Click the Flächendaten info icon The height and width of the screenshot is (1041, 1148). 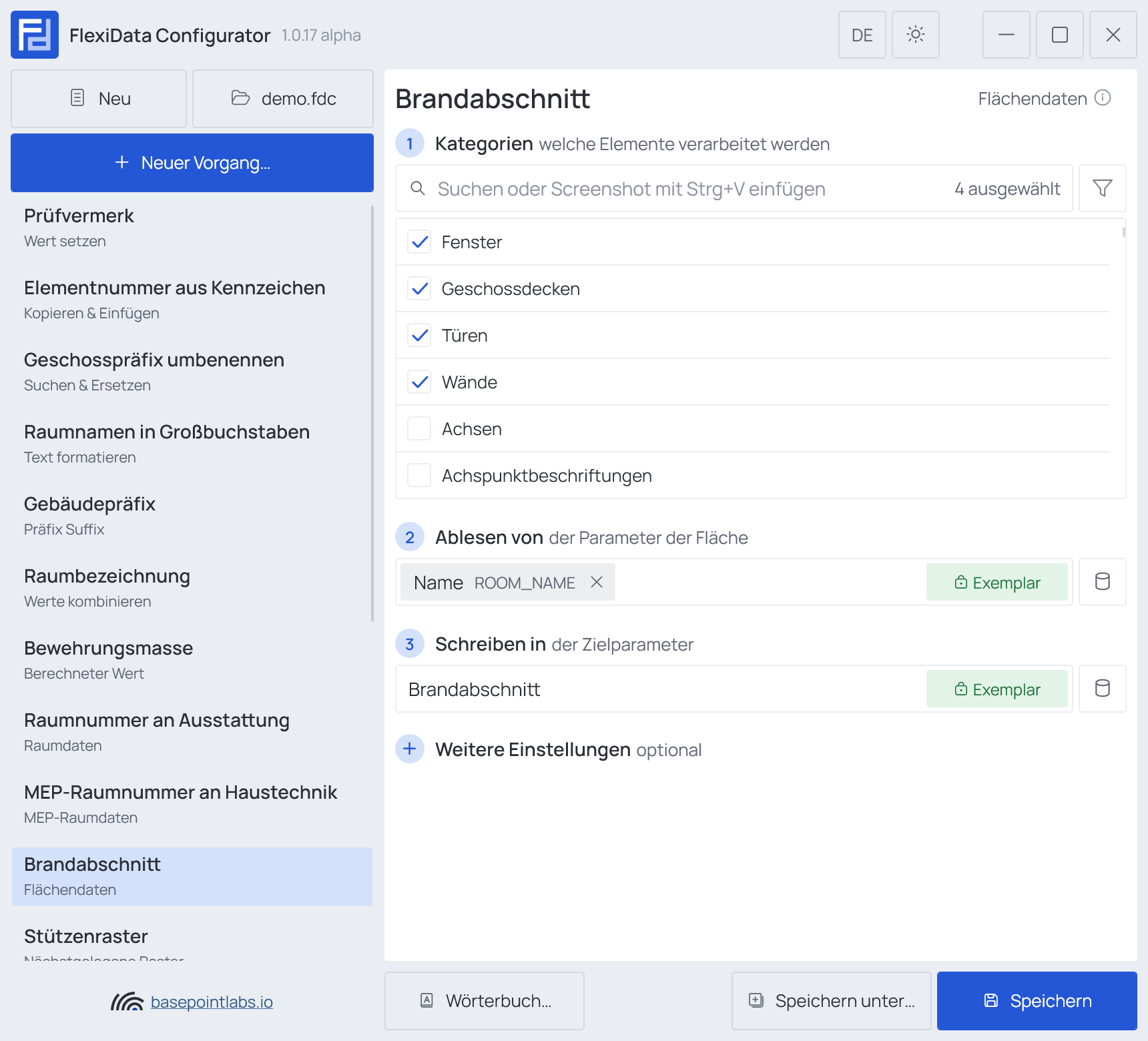click(x=1103, y=98)
